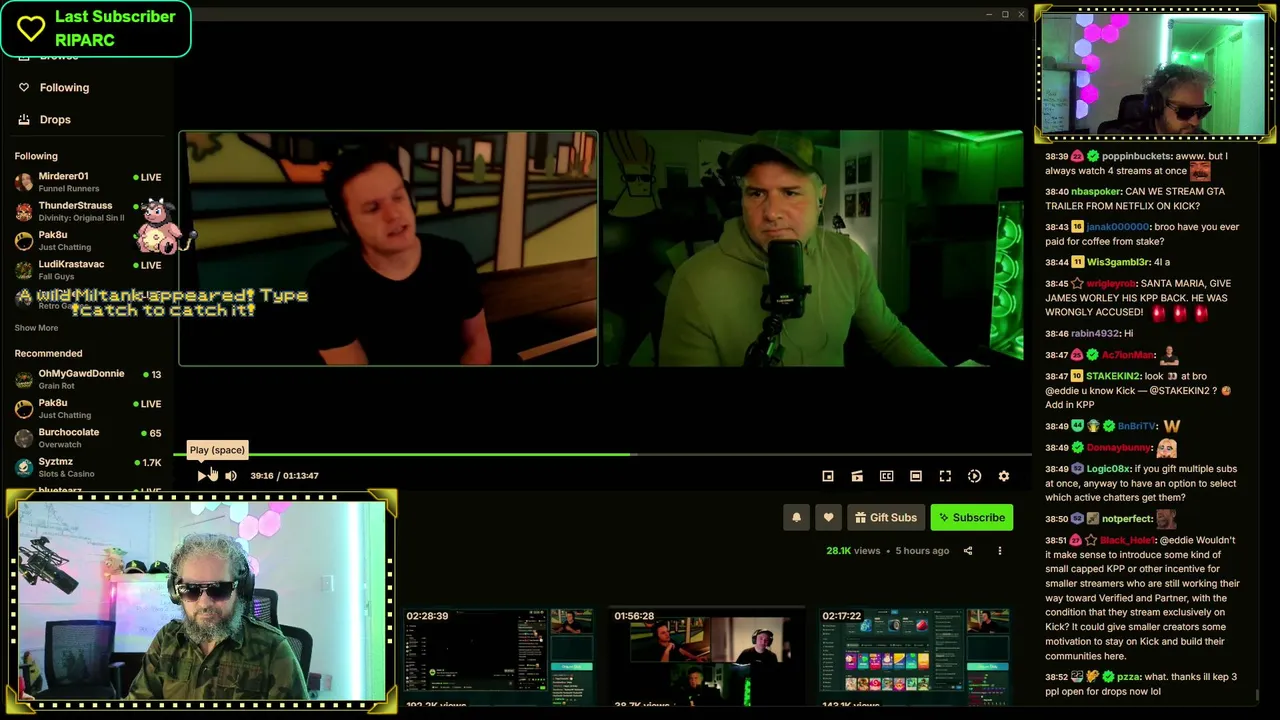The width and height of the screenshot is (1280, 720).
Task: Go to LudiKrastavac's channel
Action: [x=88, y=270]
